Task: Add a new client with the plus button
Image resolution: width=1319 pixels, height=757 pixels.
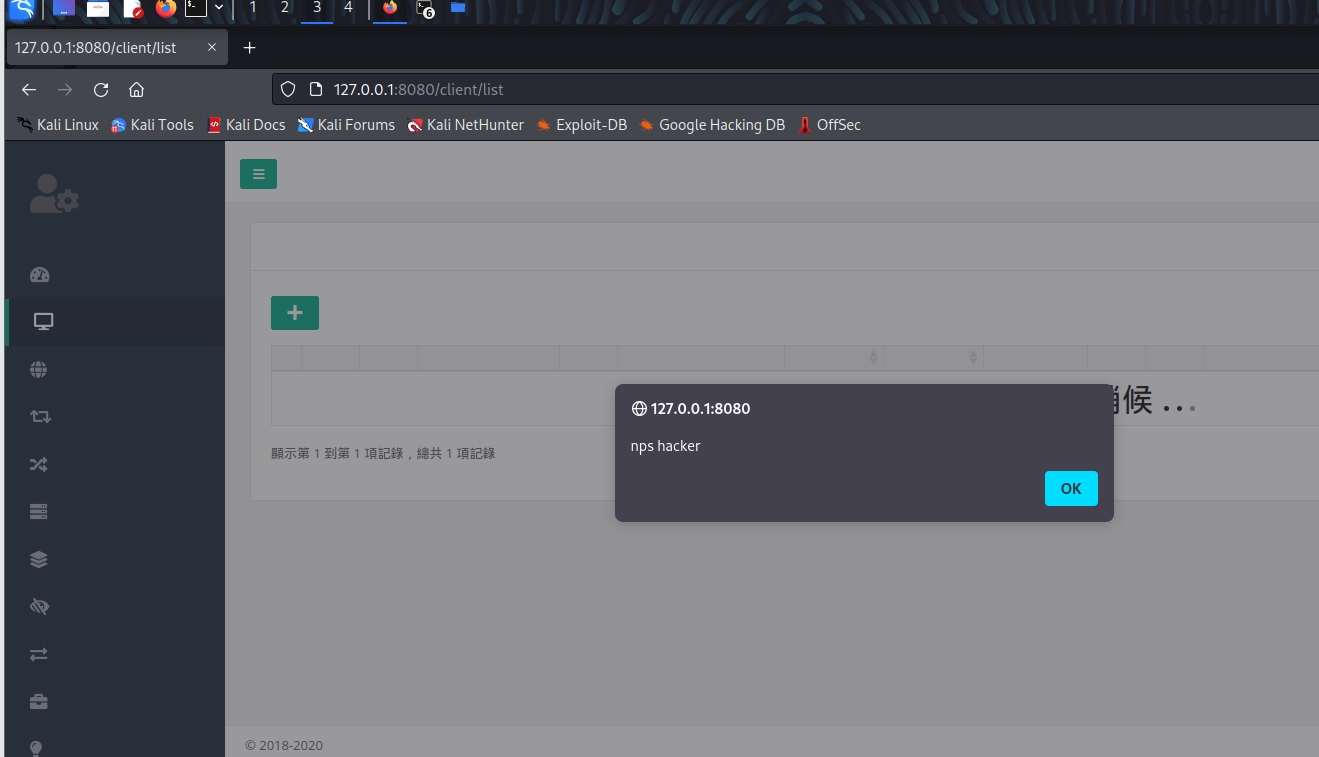Action: click(x=295, y=313)
